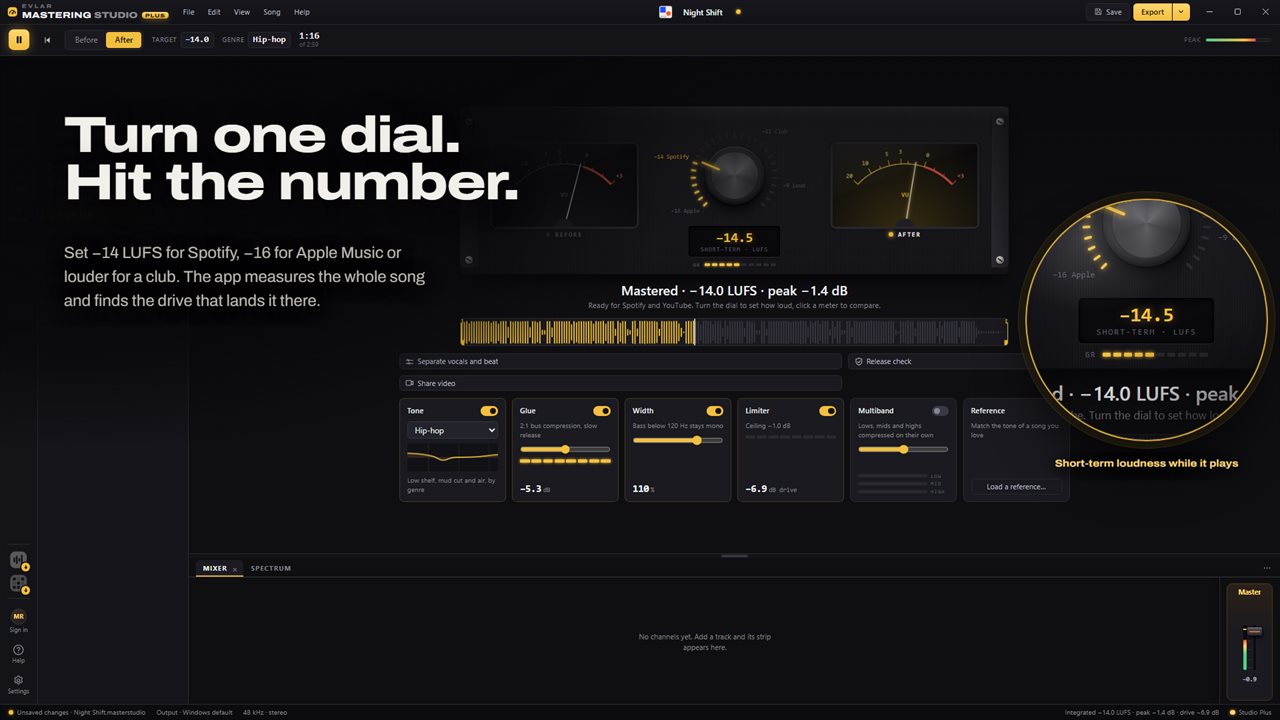Screen dimensions: 1280x720
Task: Open the Hip-hop dropdown in Tone card
Action: pos(452,430)
